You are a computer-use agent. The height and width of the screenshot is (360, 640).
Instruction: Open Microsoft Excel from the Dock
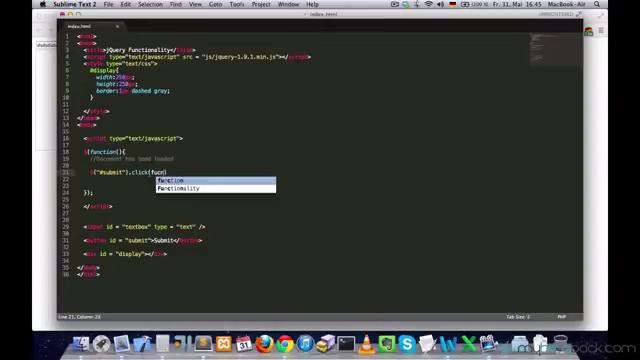click(x=468, y=344)
